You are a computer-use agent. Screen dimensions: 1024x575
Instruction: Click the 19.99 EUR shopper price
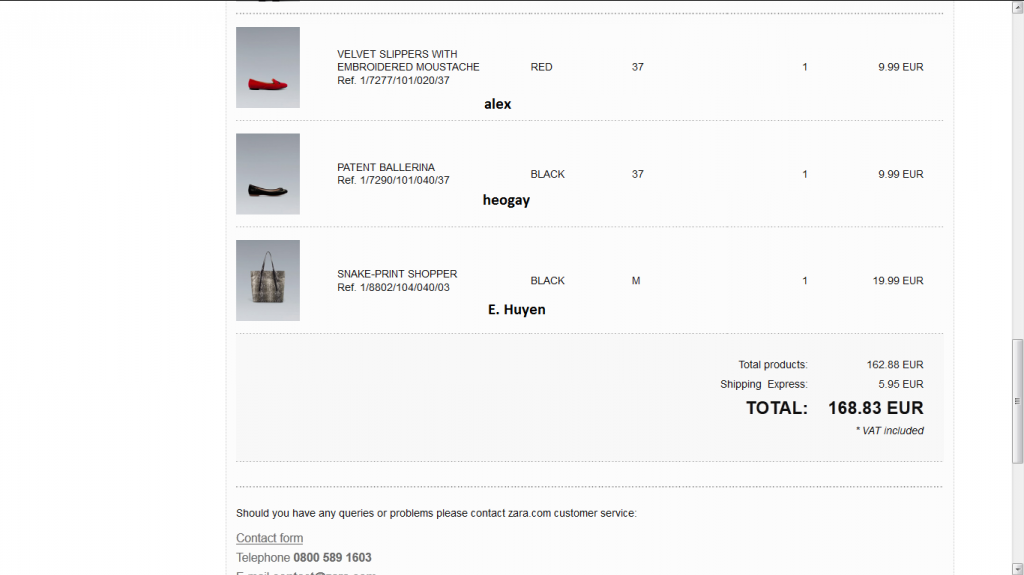[x=898, y=280]
